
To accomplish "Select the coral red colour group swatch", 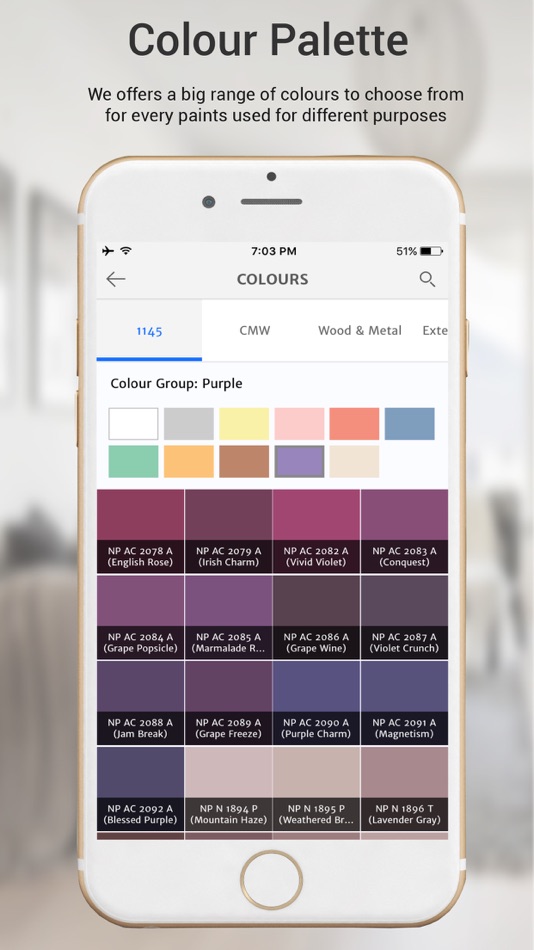I will (354, 424).
